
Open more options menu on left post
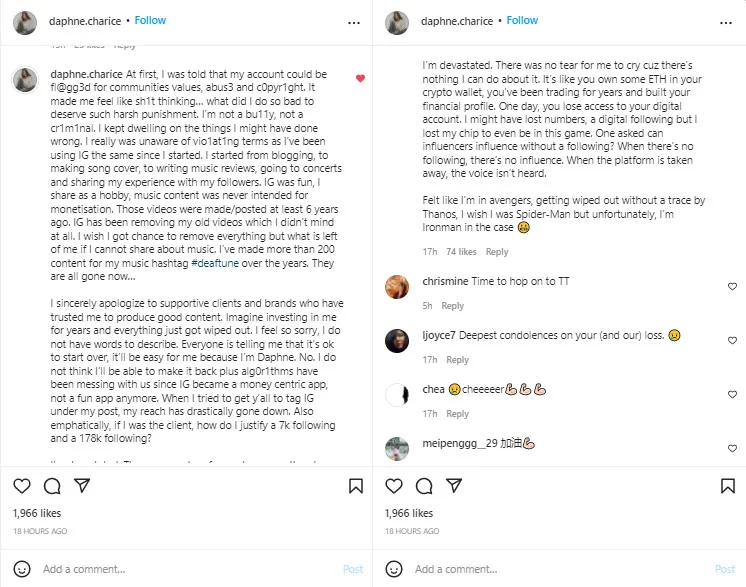(353, 21)
